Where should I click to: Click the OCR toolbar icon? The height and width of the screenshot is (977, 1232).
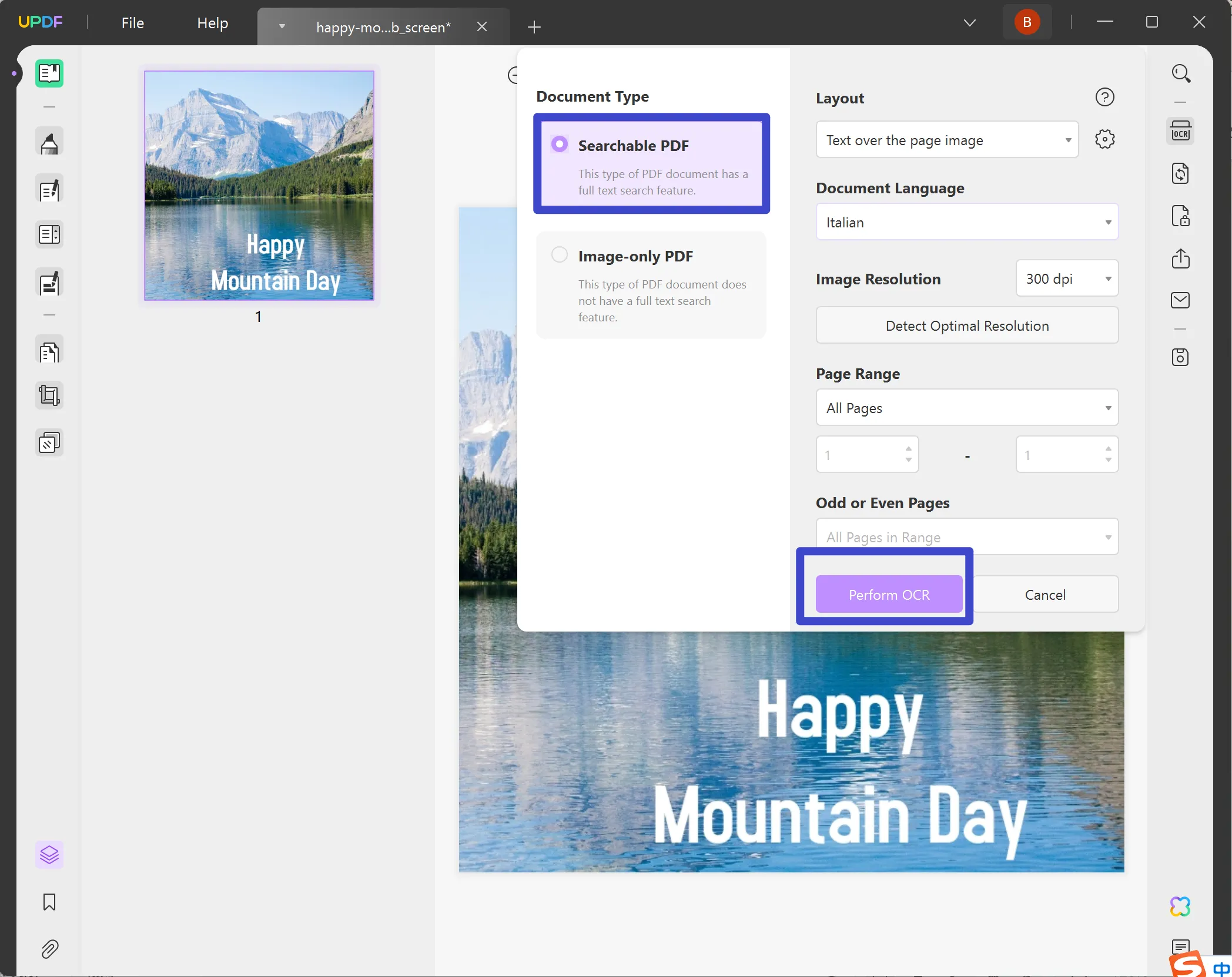tap(1180, 131)
